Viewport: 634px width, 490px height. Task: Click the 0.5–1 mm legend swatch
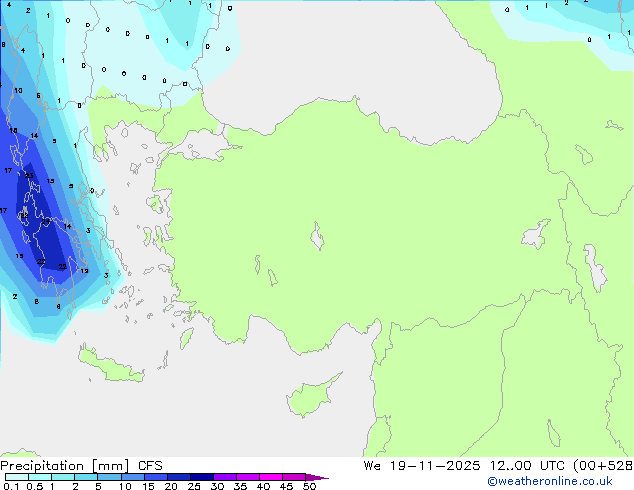click(40, 477)
